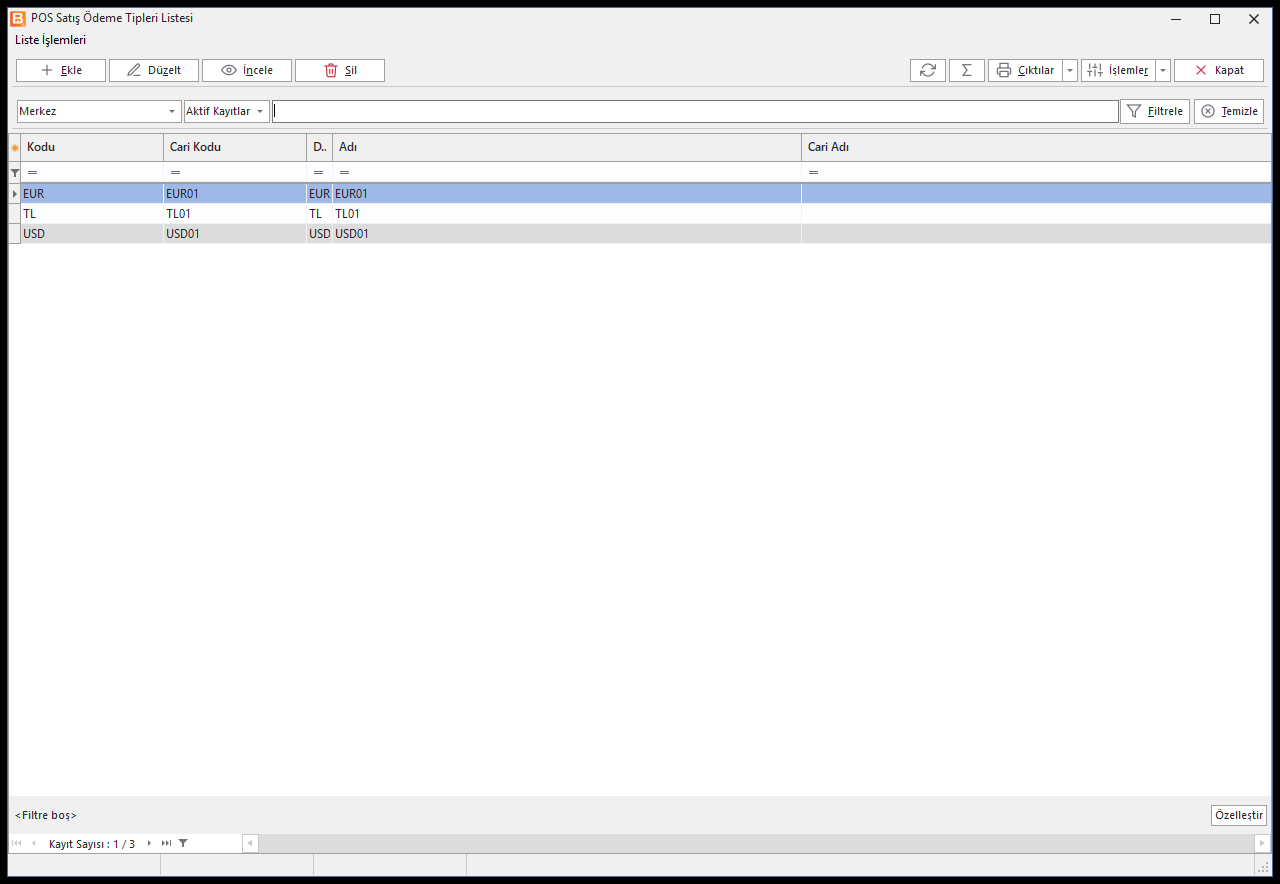Click the horizontal scrollbar left arrow
Viewport: 1280px width, 884px height.
pyautogui.click(x=250, y=844)
